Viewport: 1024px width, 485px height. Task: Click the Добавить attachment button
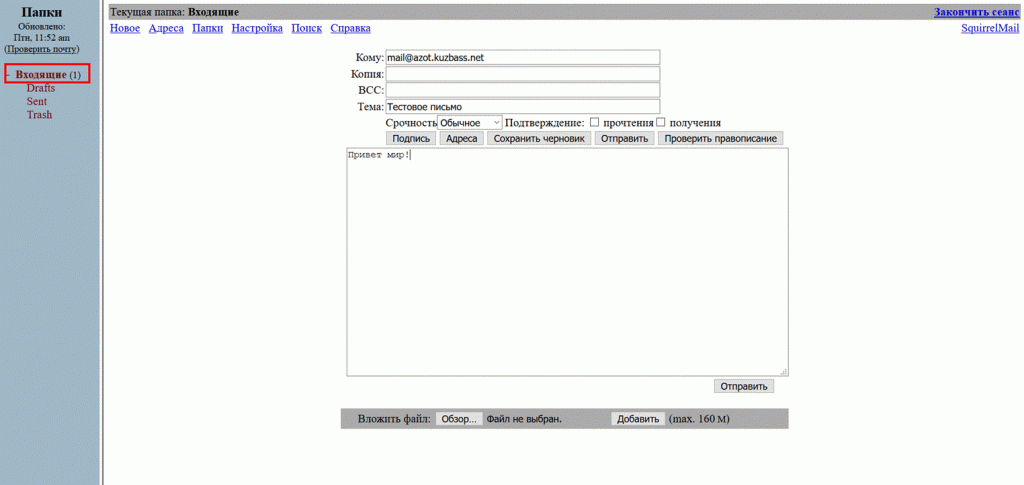[638, 418]
